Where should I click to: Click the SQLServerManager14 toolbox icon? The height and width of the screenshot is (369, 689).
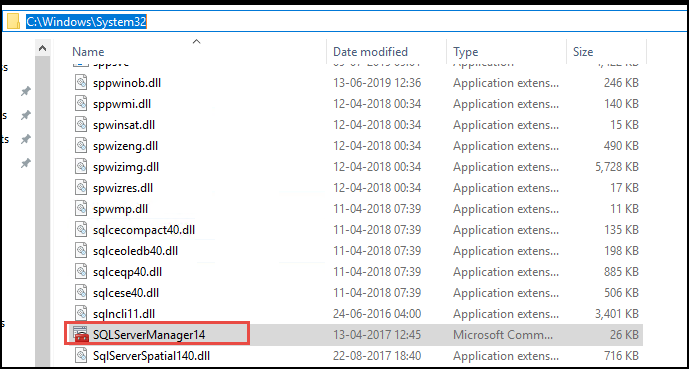pyautogui.click(x=81, y=334)
